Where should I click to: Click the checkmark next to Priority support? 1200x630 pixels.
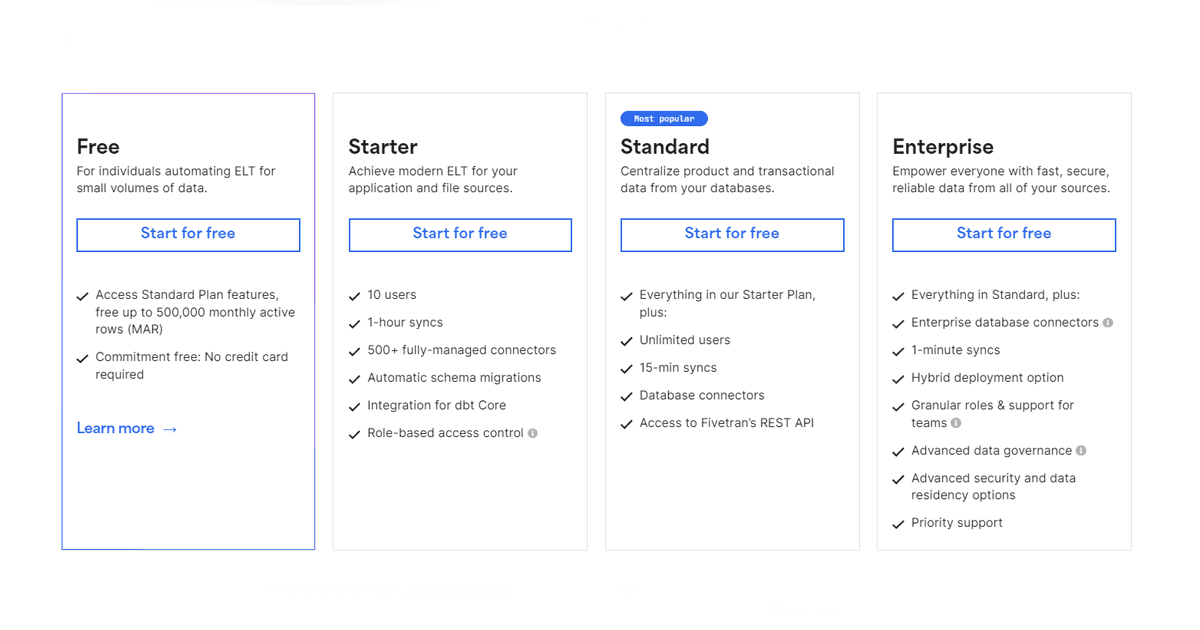pos(898,524)
